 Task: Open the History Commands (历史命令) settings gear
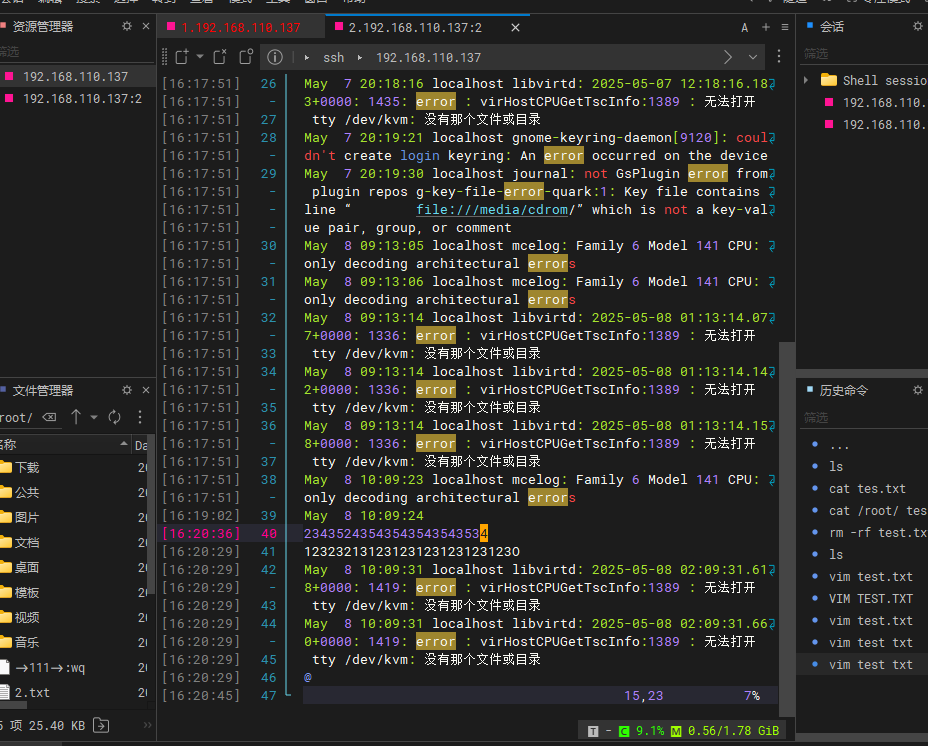pos(918,390)
